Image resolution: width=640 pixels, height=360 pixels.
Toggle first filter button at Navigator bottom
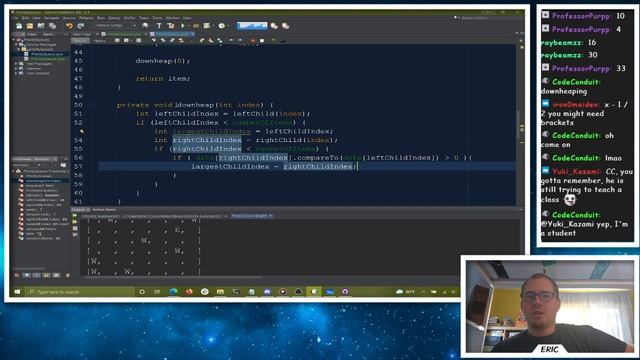click(17, 276)
